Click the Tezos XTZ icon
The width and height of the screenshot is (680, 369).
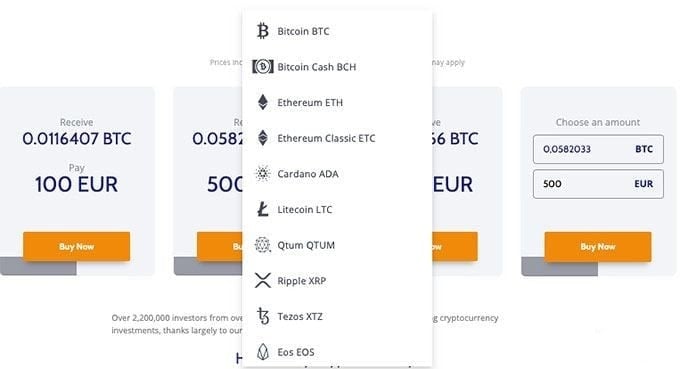[263, 316]
